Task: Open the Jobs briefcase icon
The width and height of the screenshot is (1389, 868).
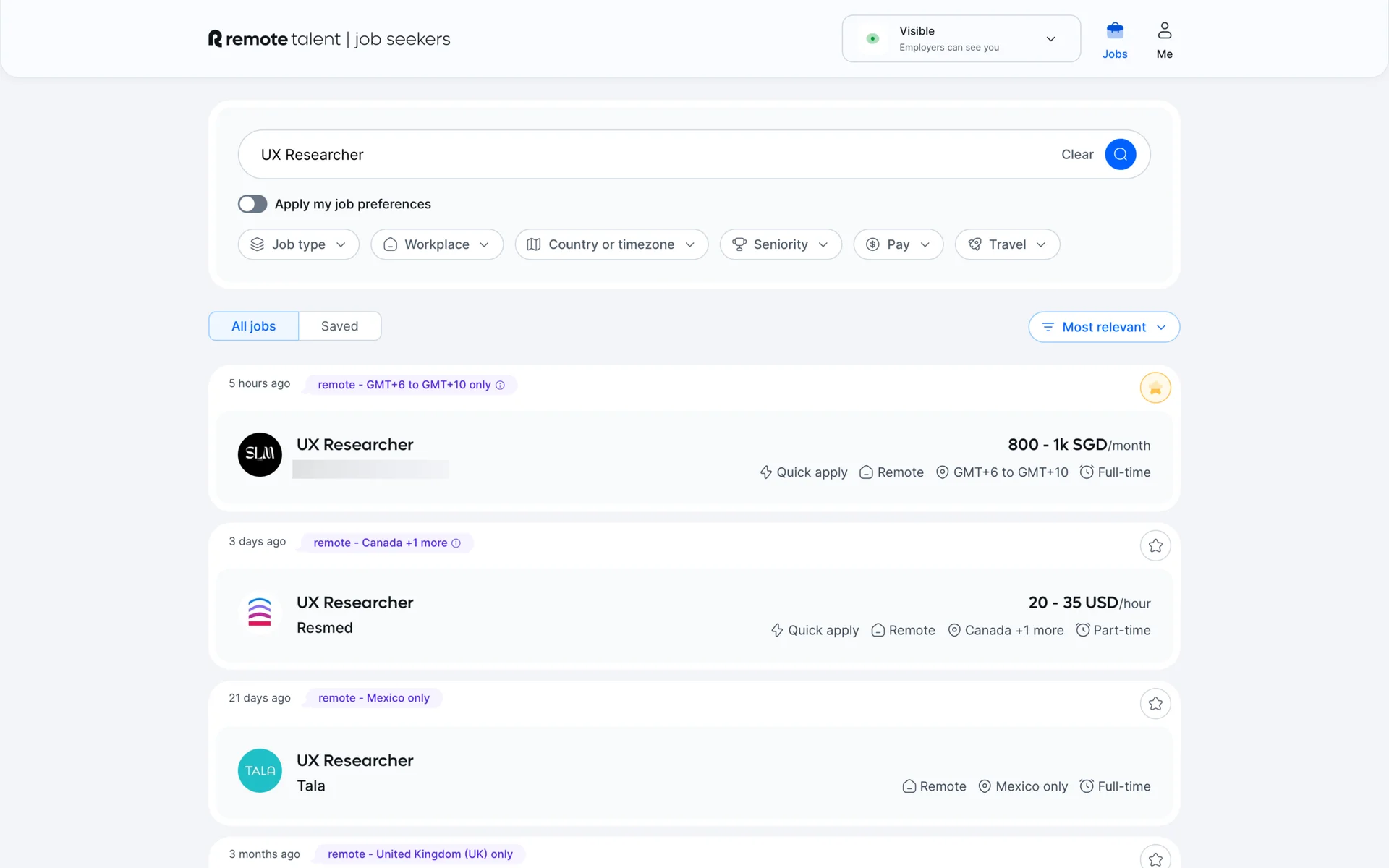Action: pyautogui.click(x=1114, y=31)
